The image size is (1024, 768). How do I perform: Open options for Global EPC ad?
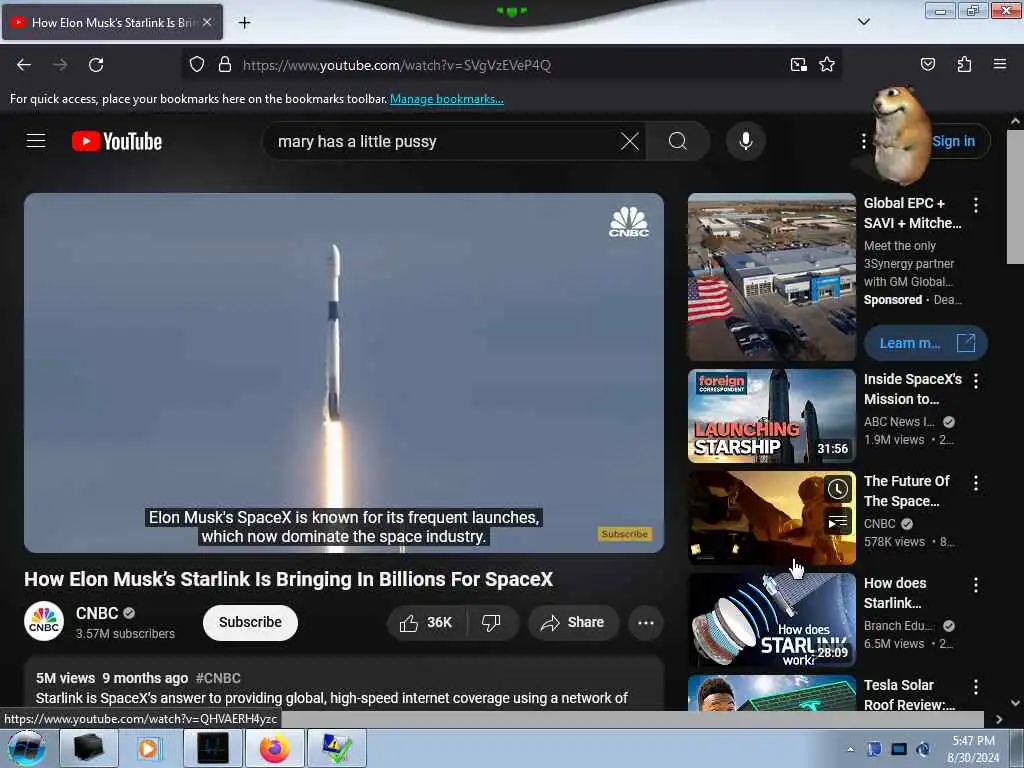[976, 205]
